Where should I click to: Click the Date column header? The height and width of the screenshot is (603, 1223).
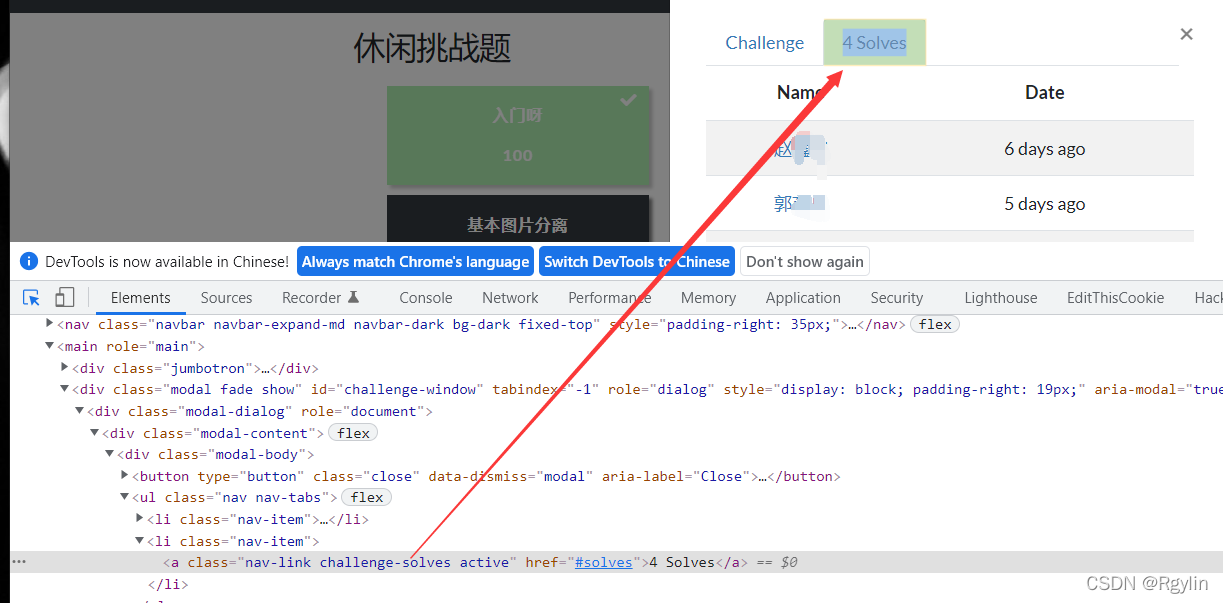[x=1044, y=92]
